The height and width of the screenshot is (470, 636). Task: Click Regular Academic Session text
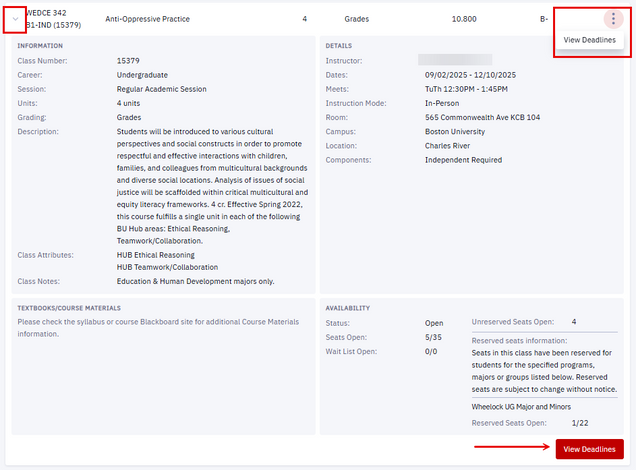(x=161, y=89)
